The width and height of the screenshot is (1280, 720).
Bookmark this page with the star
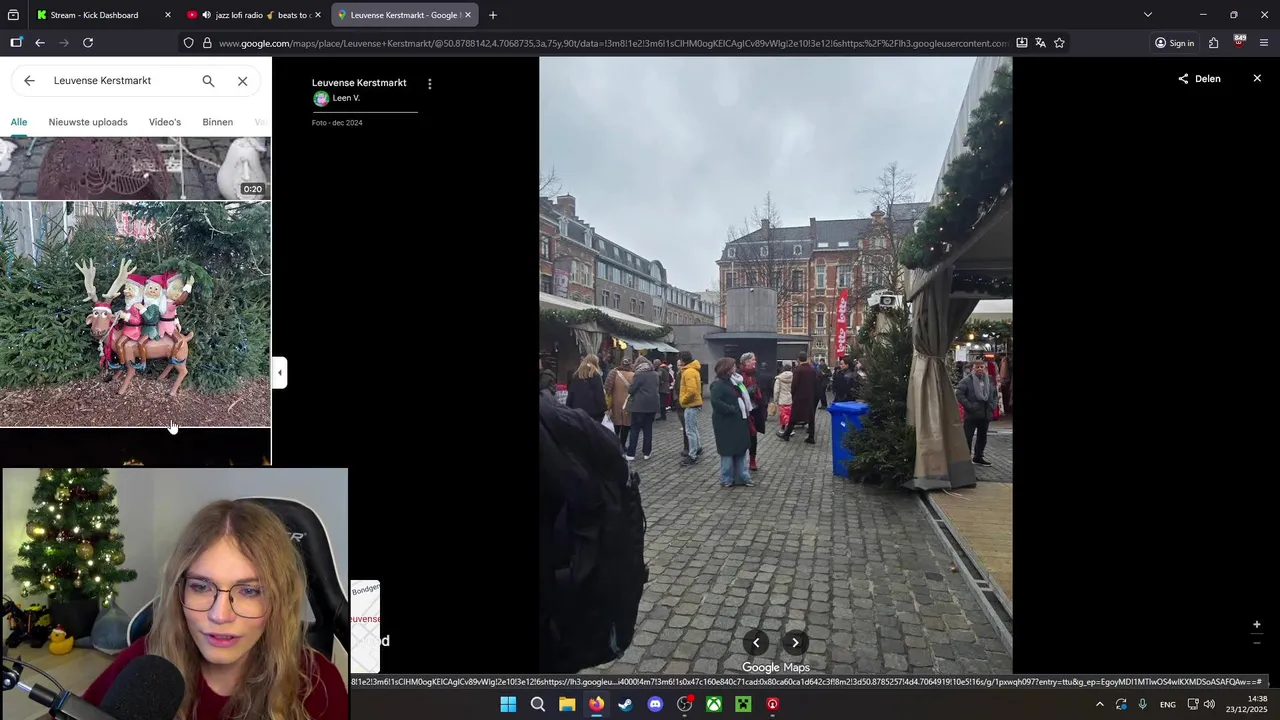(1059, 43)
